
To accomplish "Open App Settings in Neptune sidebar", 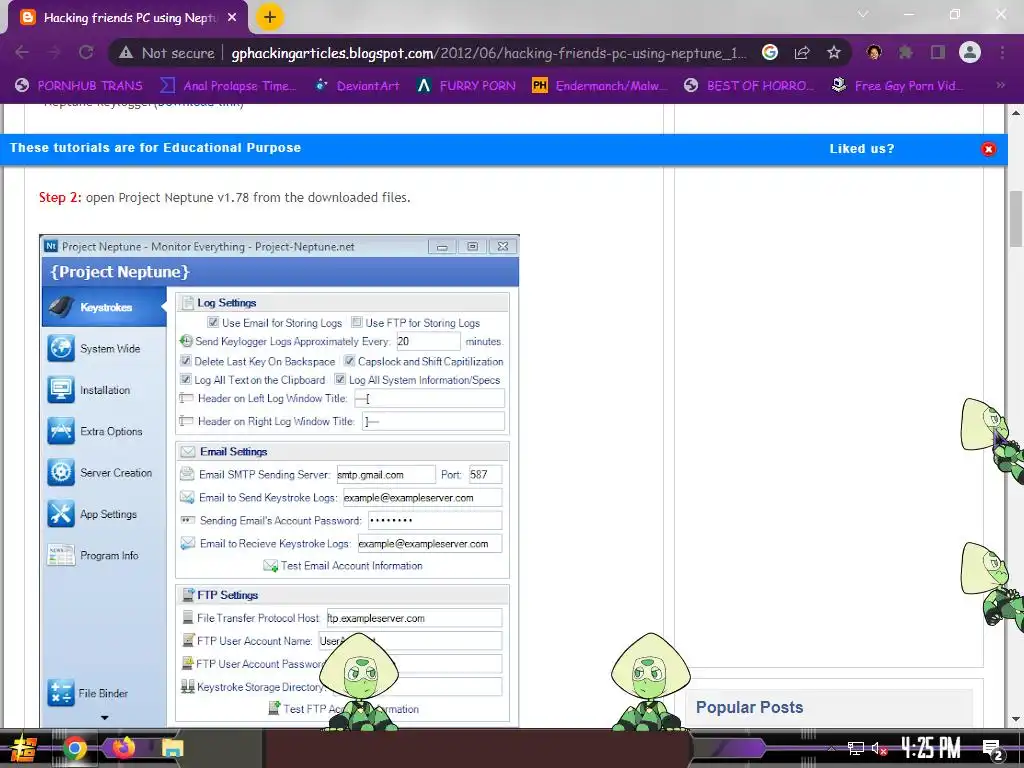I will click(x=104, y=514).
